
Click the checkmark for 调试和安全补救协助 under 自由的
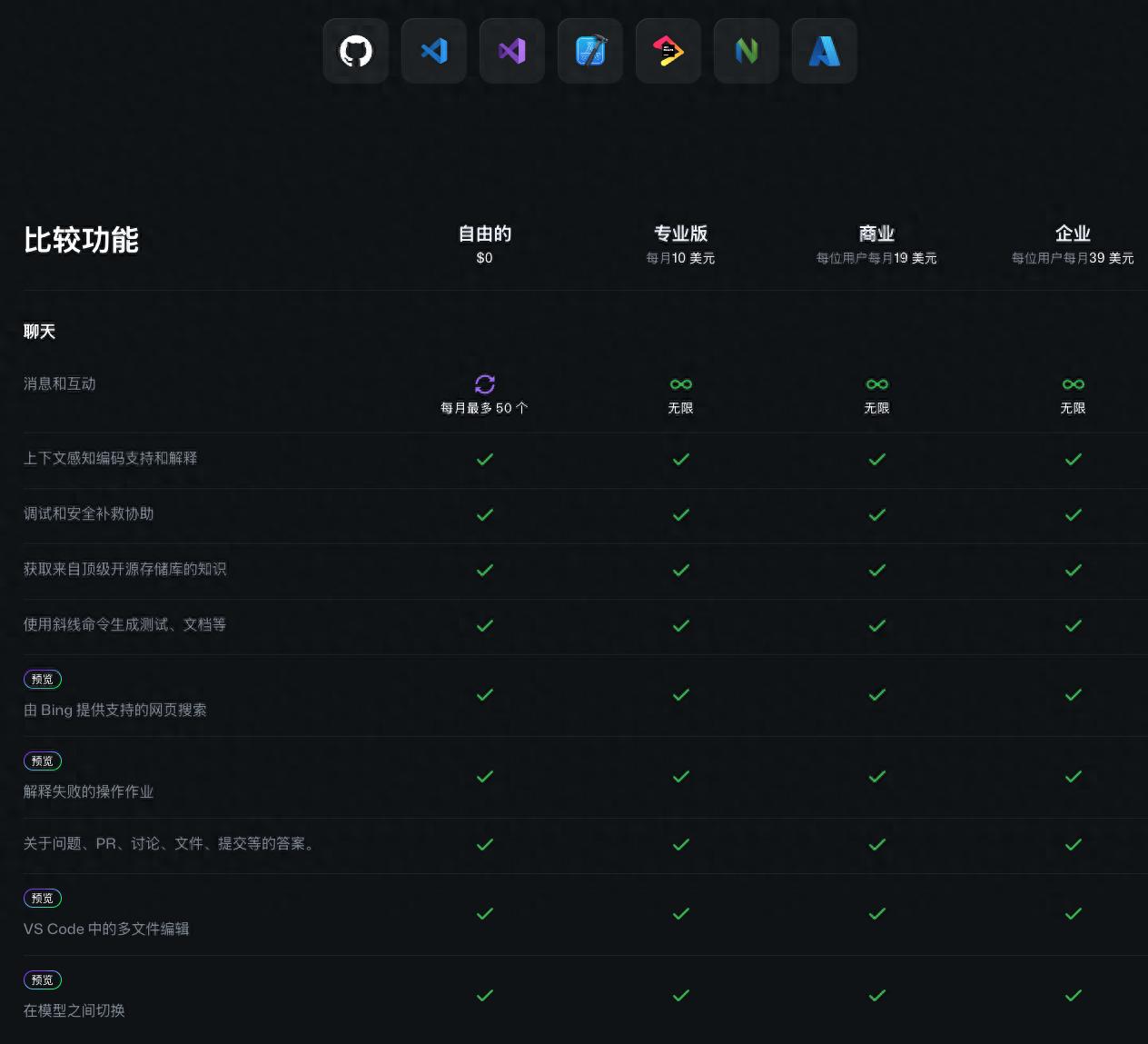click(485, 514)
